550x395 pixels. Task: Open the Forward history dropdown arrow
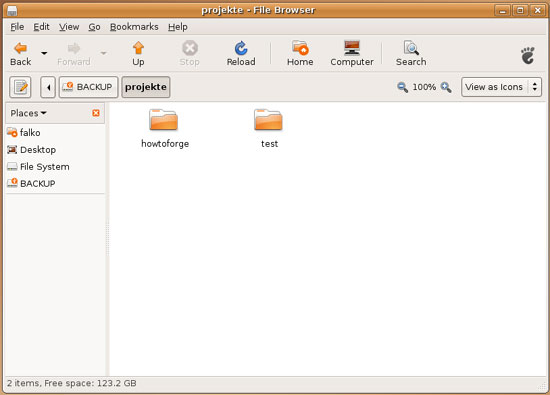[103, 53]
